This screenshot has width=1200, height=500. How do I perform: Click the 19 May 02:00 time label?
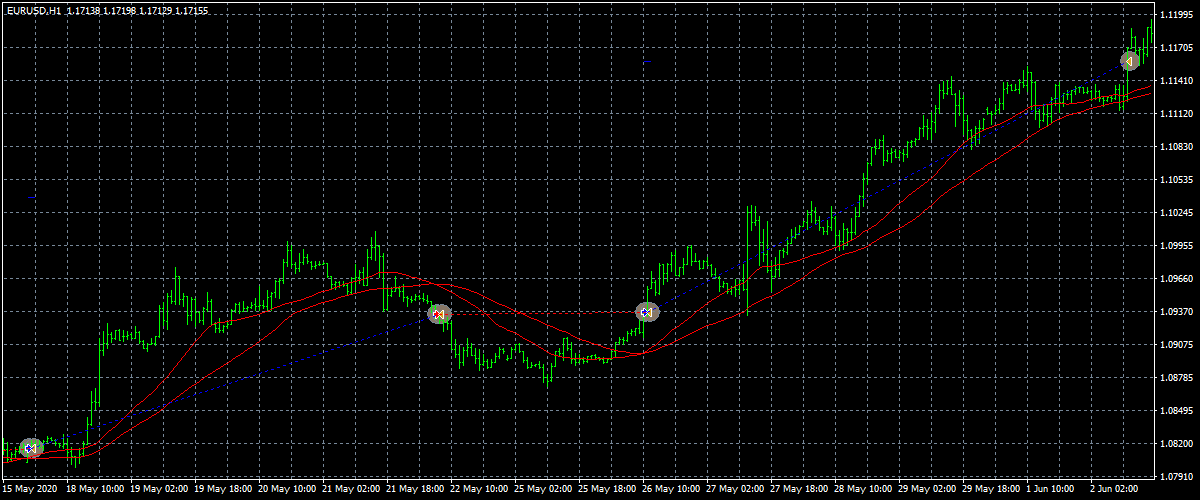click(x=159, y=490)
